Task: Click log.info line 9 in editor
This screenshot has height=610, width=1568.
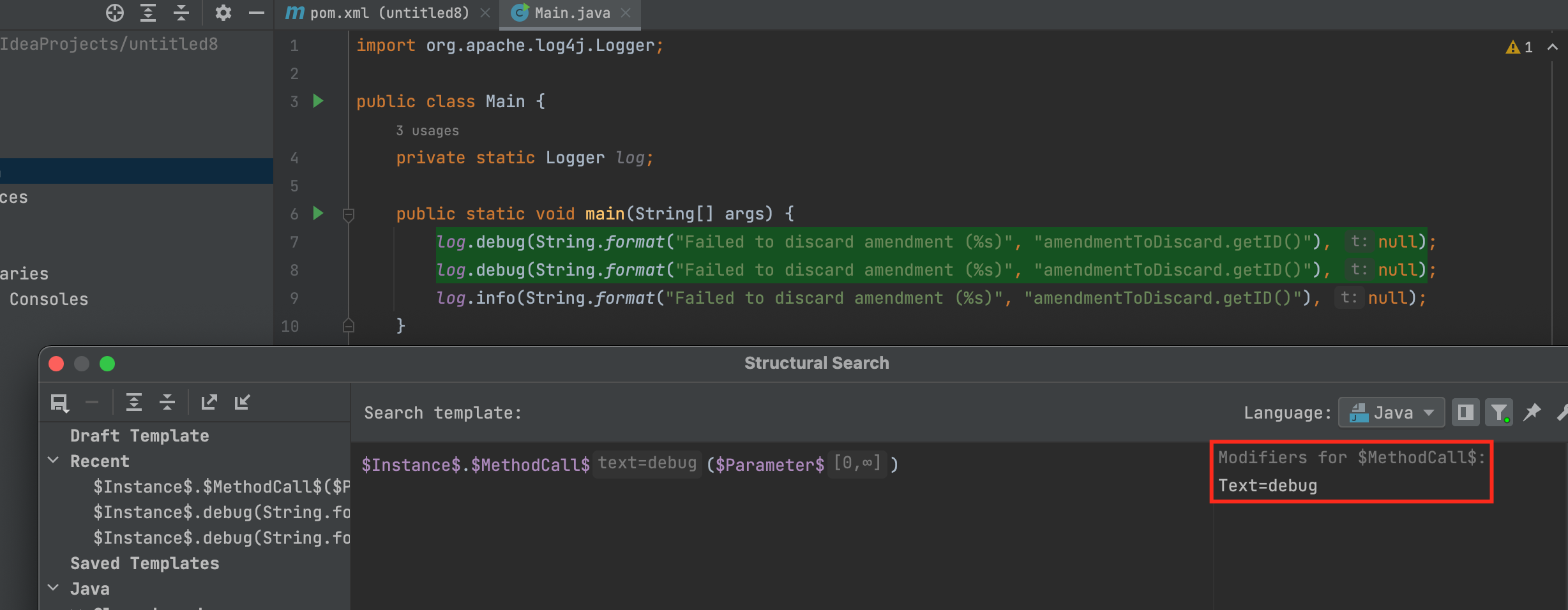Action: [930, 298]
